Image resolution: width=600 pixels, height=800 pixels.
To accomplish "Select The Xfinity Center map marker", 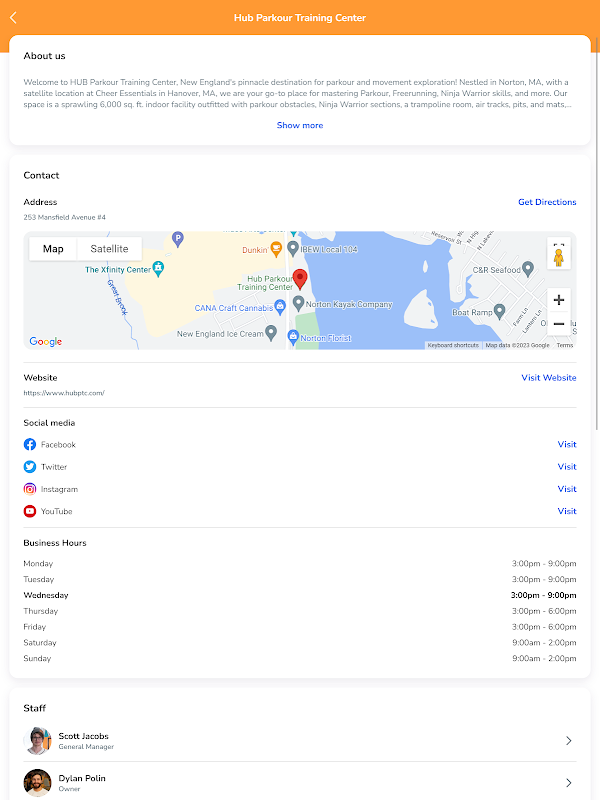I will tap(159, 268).
